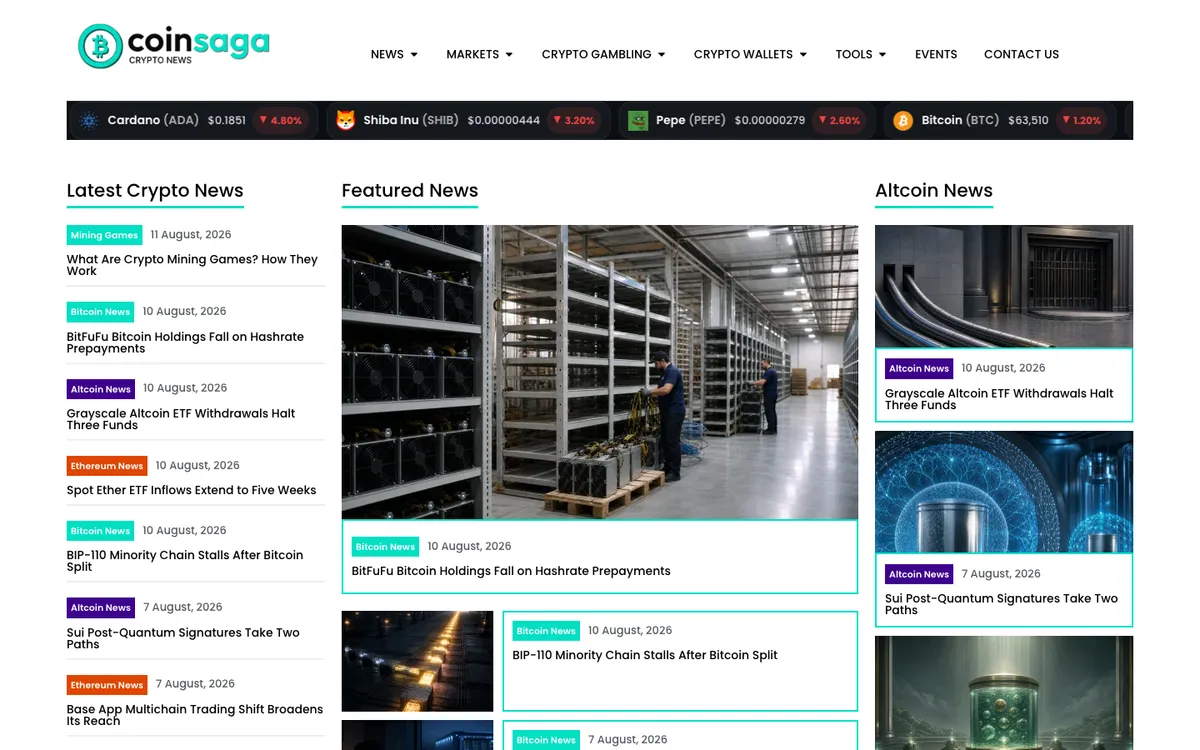Select the Cardano coin icon in ticker
Image resolution: width=1200 pixels, height=750 pixels.
(89, 120)
